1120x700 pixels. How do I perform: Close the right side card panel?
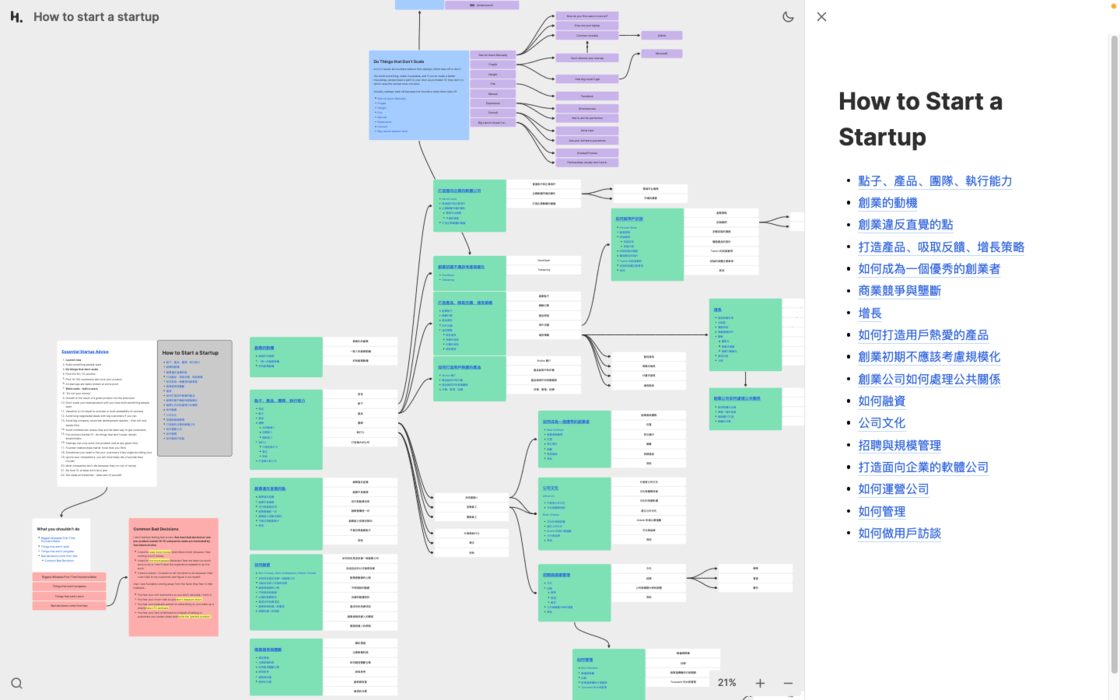[822, 17]
